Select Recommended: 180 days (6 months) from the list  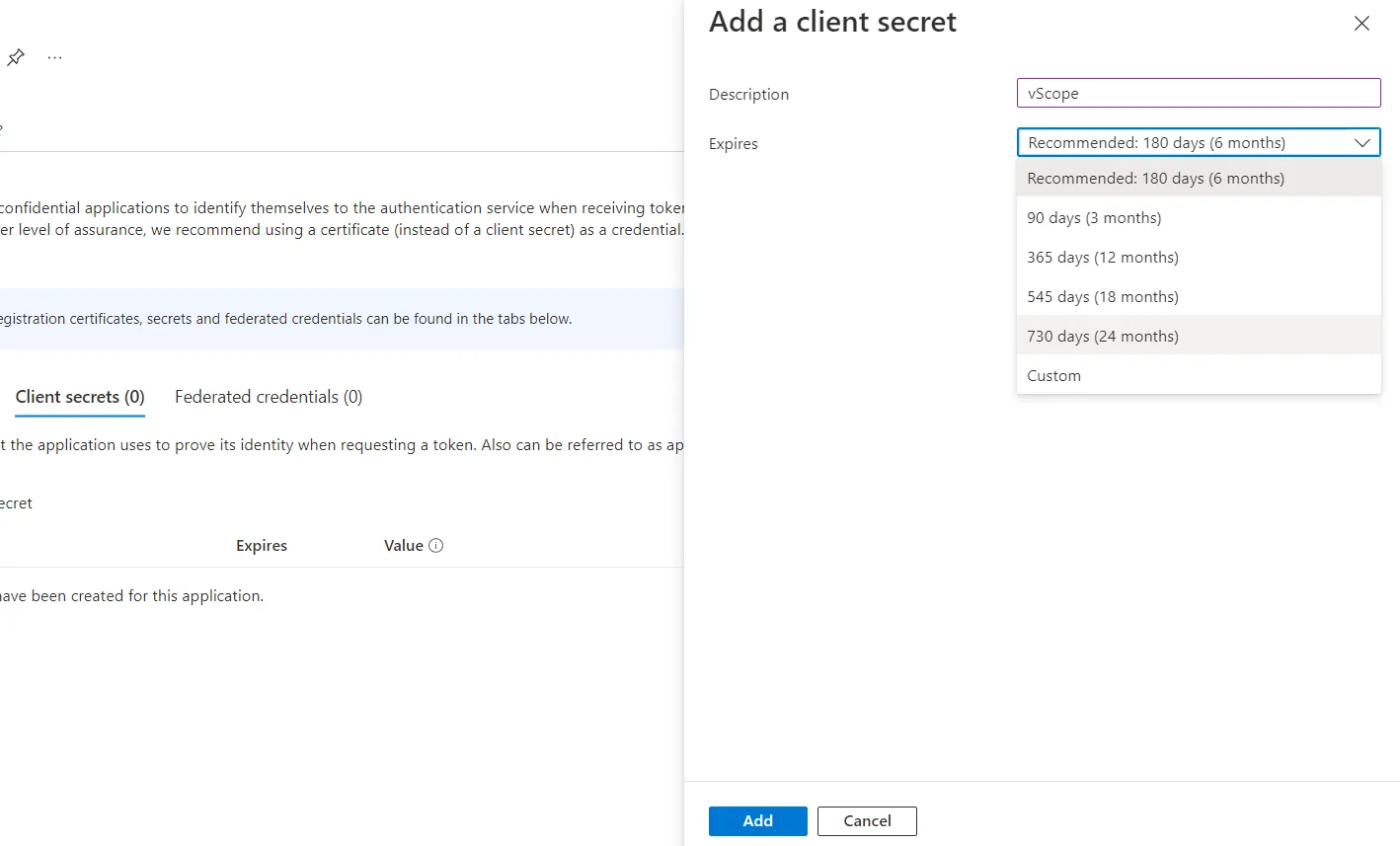[x=1199, y=178]
